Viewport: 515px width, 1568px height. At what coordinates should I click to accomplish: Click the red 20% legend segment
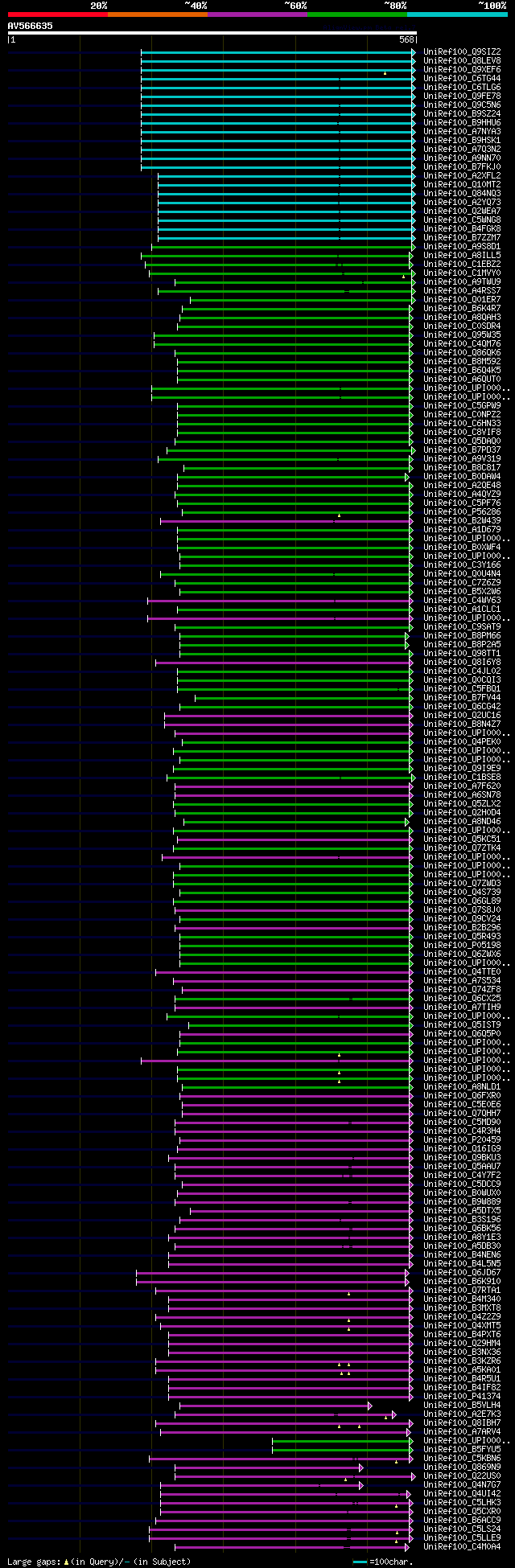click(x=58, y=14)
